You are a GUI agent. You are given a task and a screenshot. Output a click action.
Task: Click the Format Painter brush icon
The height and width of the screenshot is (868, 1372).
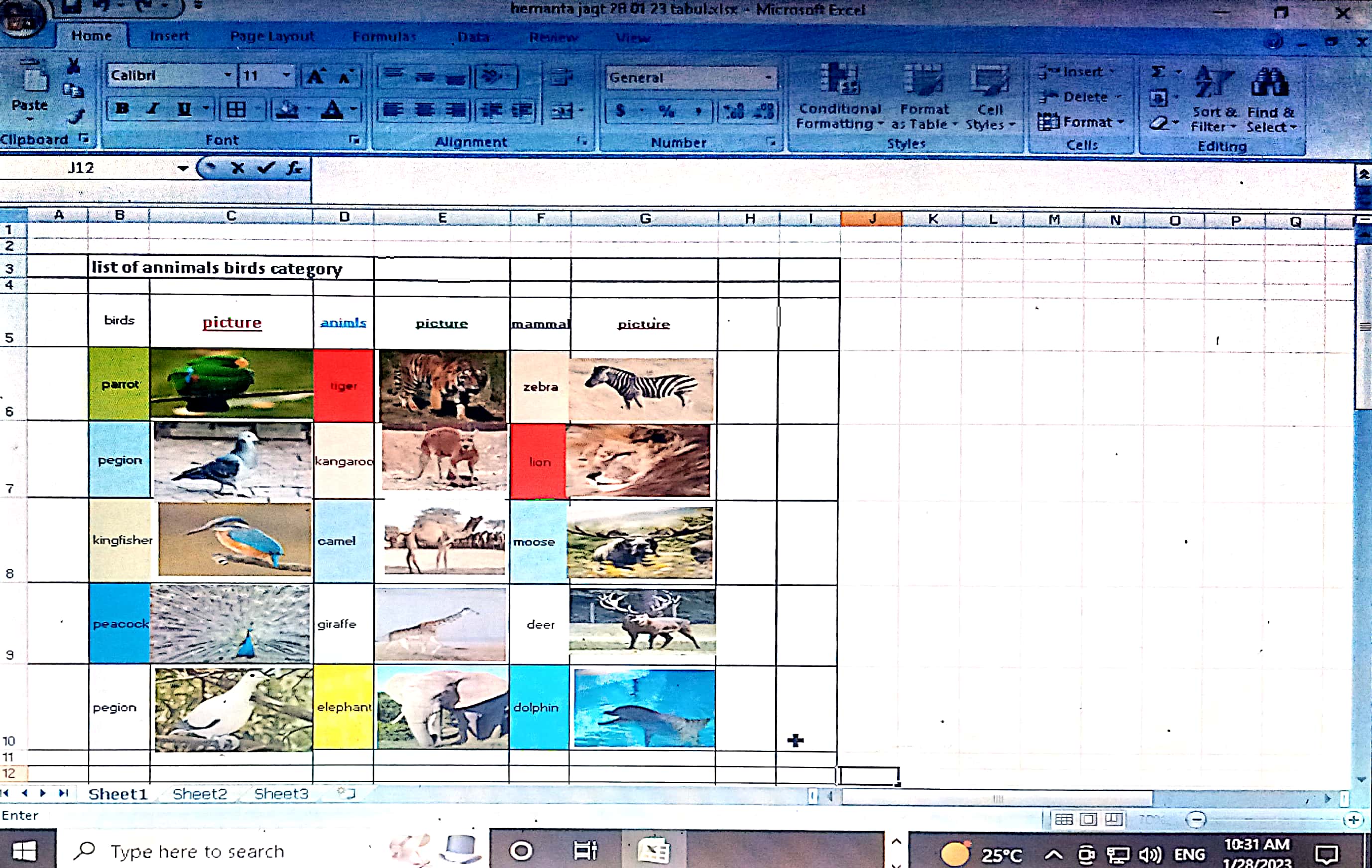point(75,117)
